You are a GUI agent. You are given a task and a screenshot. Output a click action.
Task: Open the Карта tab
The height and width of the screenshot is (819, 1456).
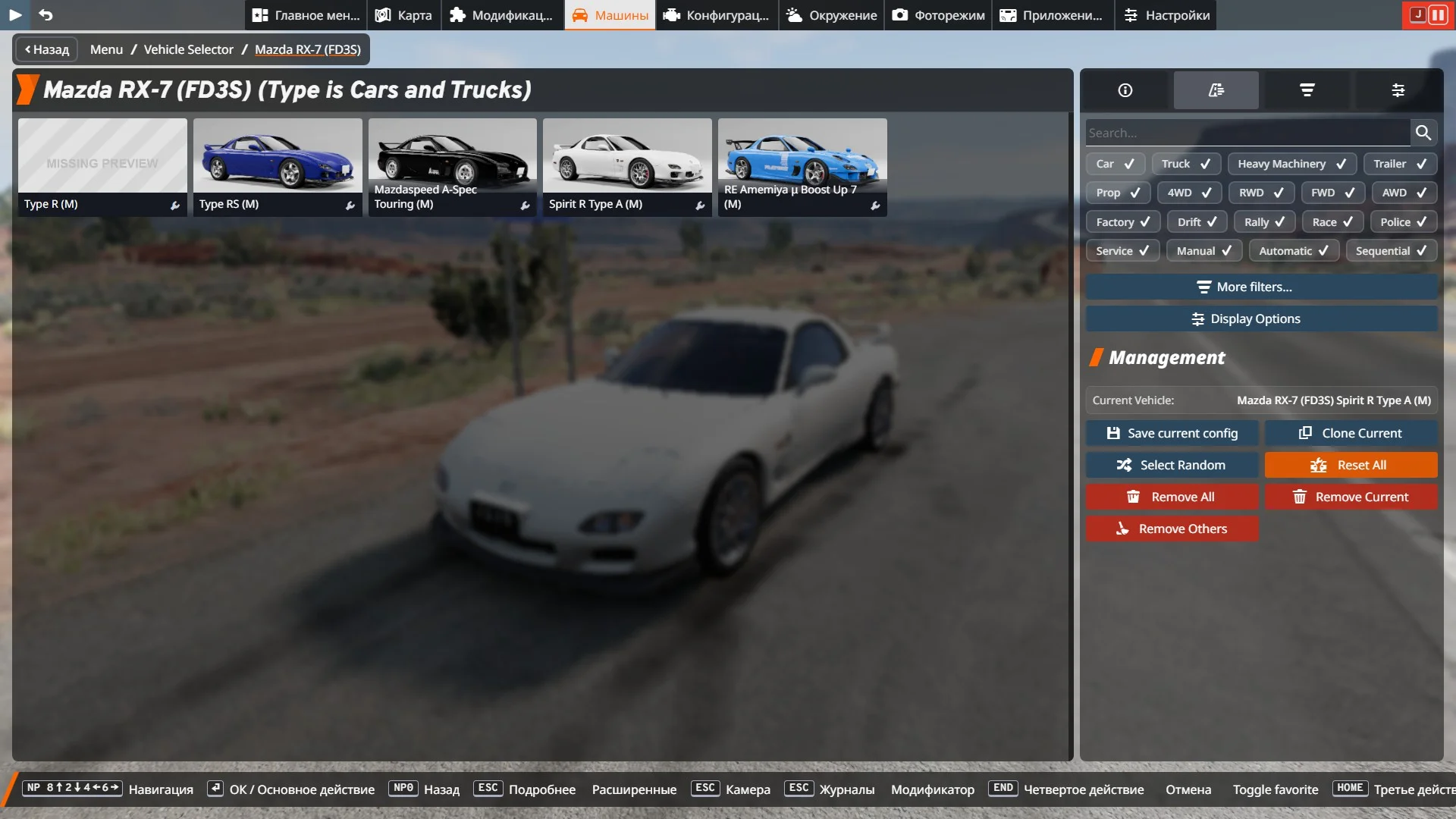coord(404,15)
